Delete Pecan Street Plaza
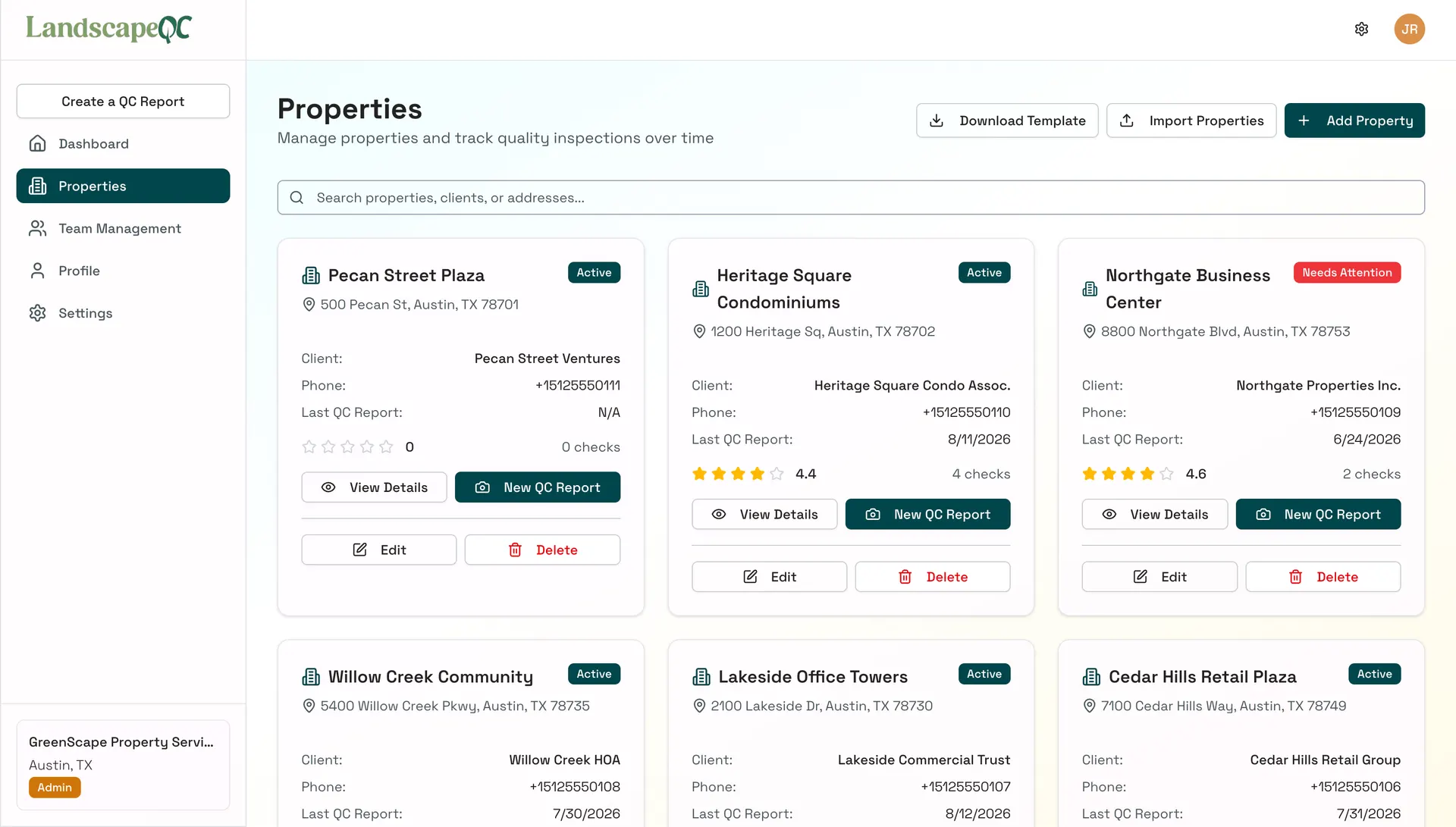This screenshot has height=827, width=1456. [542, 550]
